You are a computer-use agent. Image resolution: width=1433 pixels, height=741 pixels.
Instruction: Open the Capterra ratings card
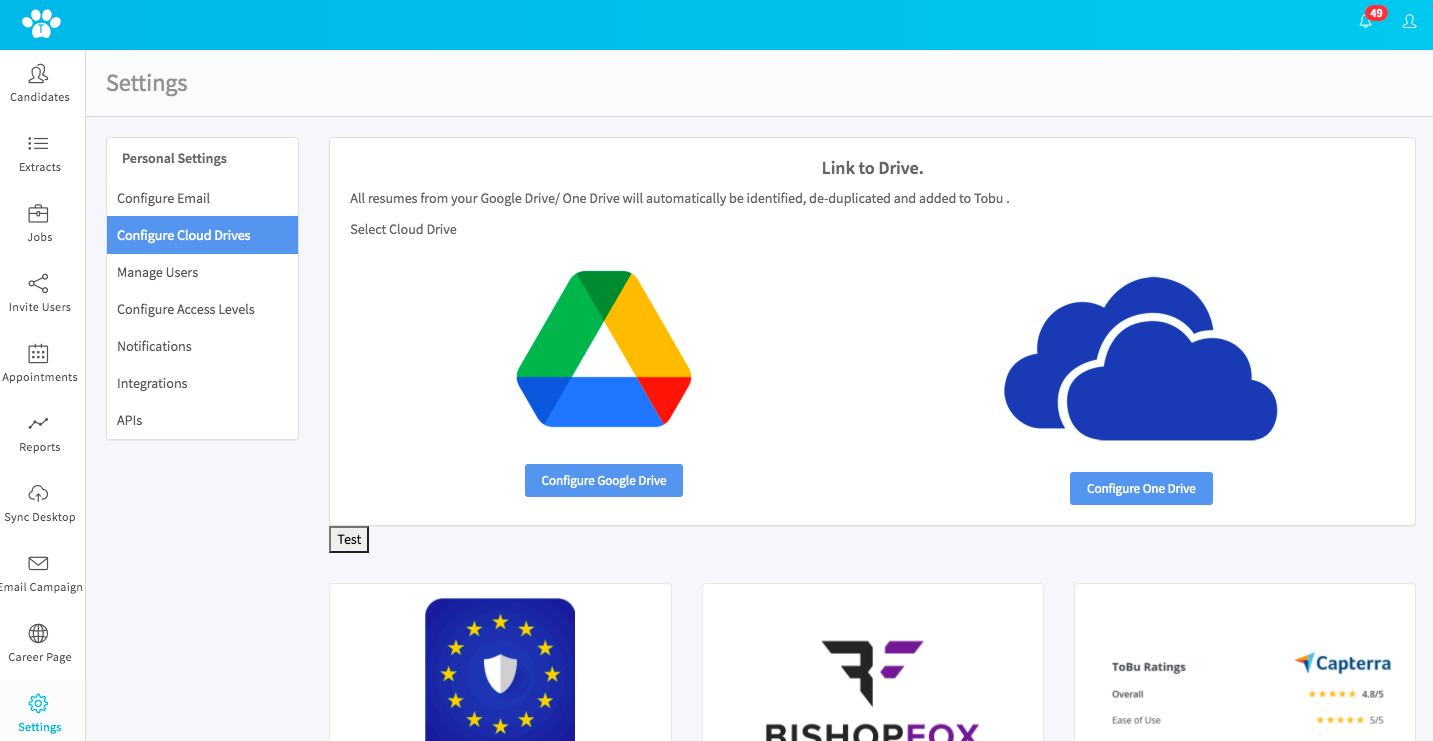point(1245,662)
